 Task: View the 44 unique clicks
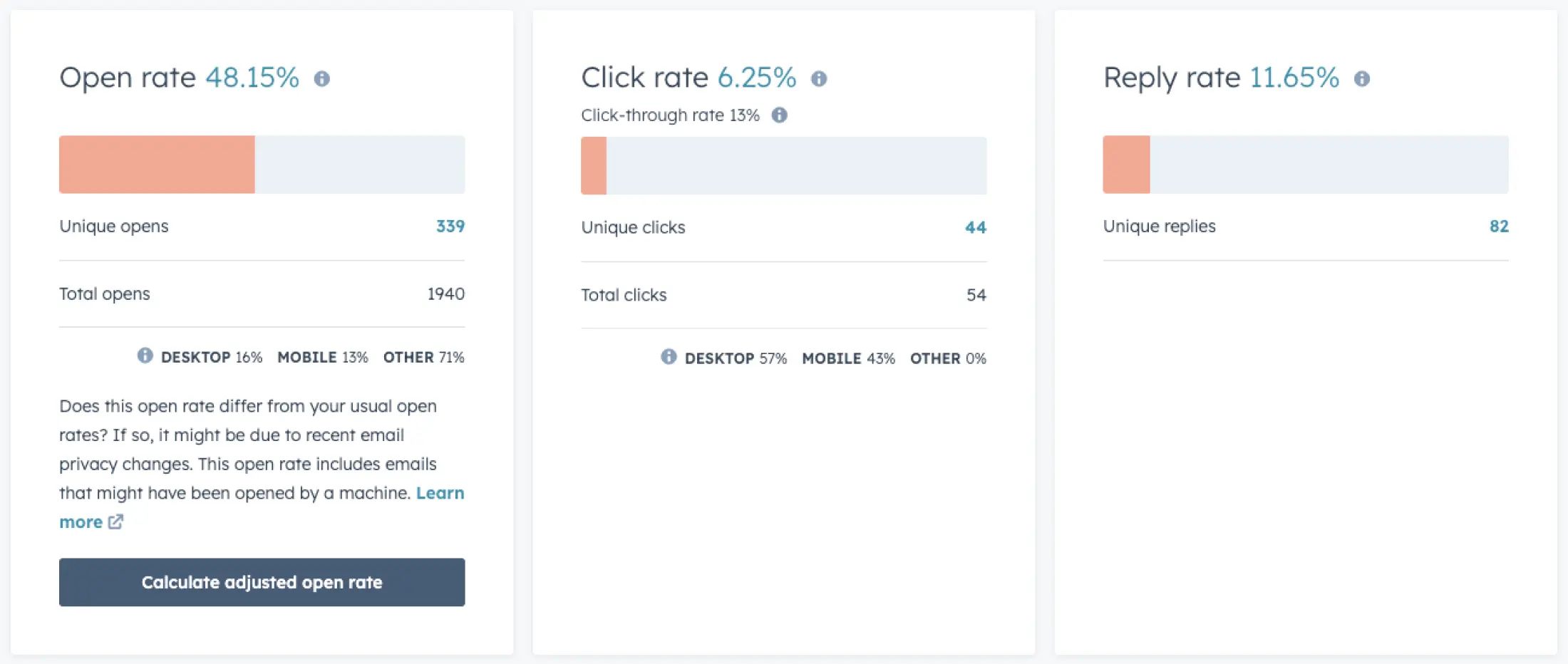pyautogui.click(x=975, y=227)
